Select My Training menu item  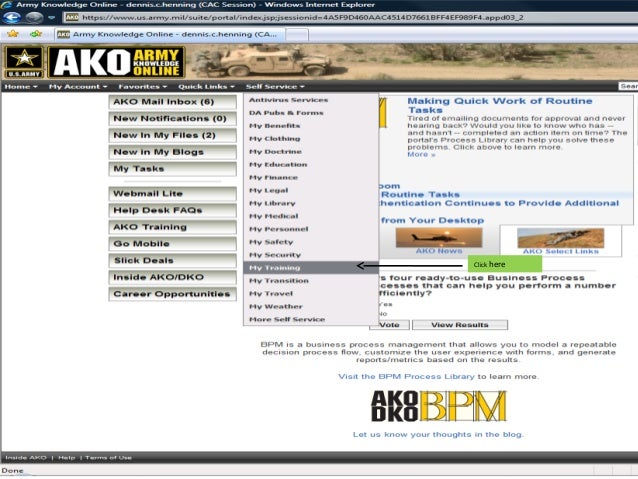point(311,268)
